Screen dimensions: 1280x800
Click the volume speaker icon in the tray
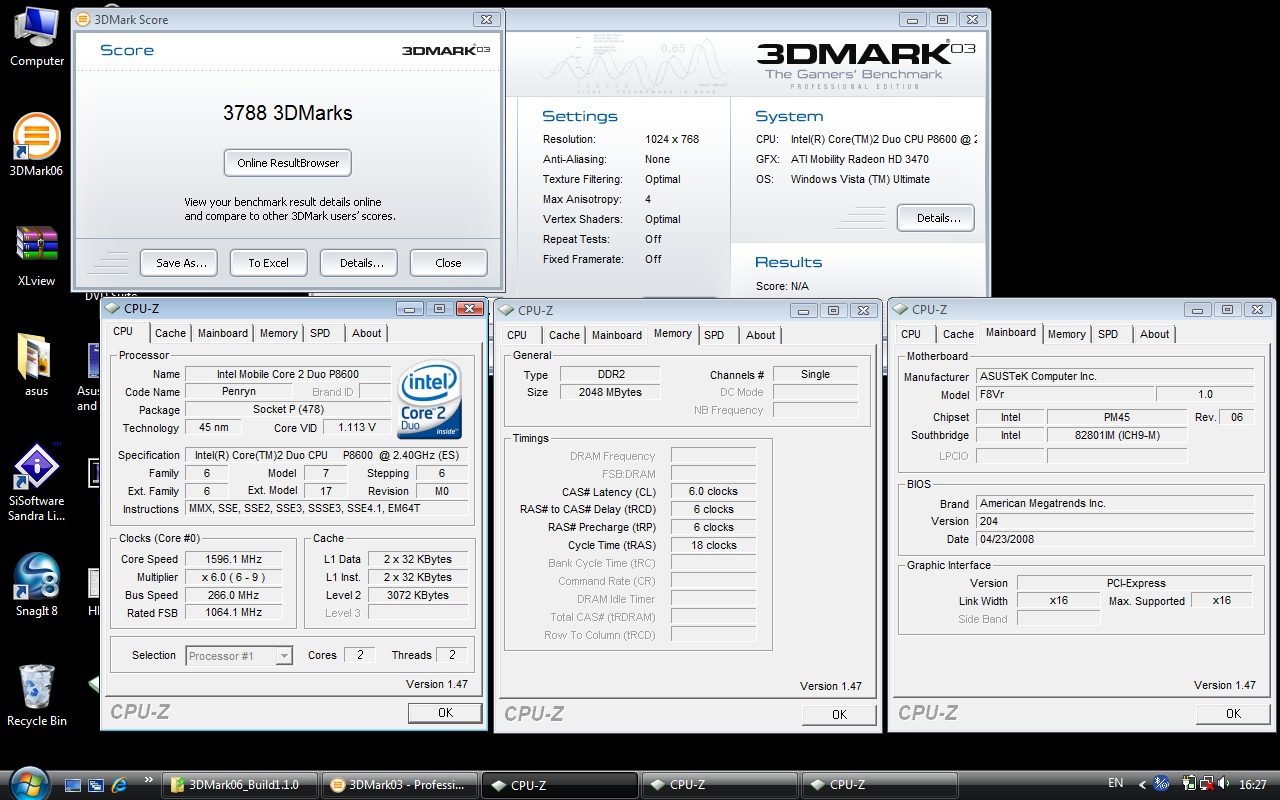(x=1224, y=784)
